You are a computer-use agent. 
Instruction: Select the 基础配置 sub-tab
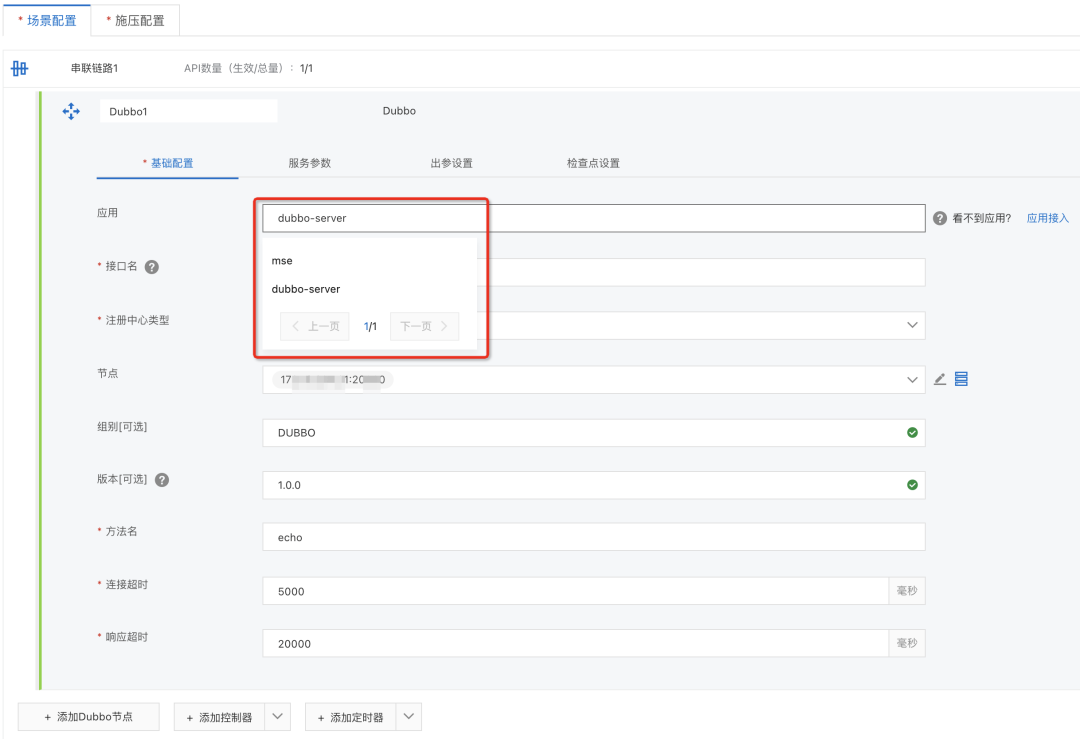tap(167, 163)
